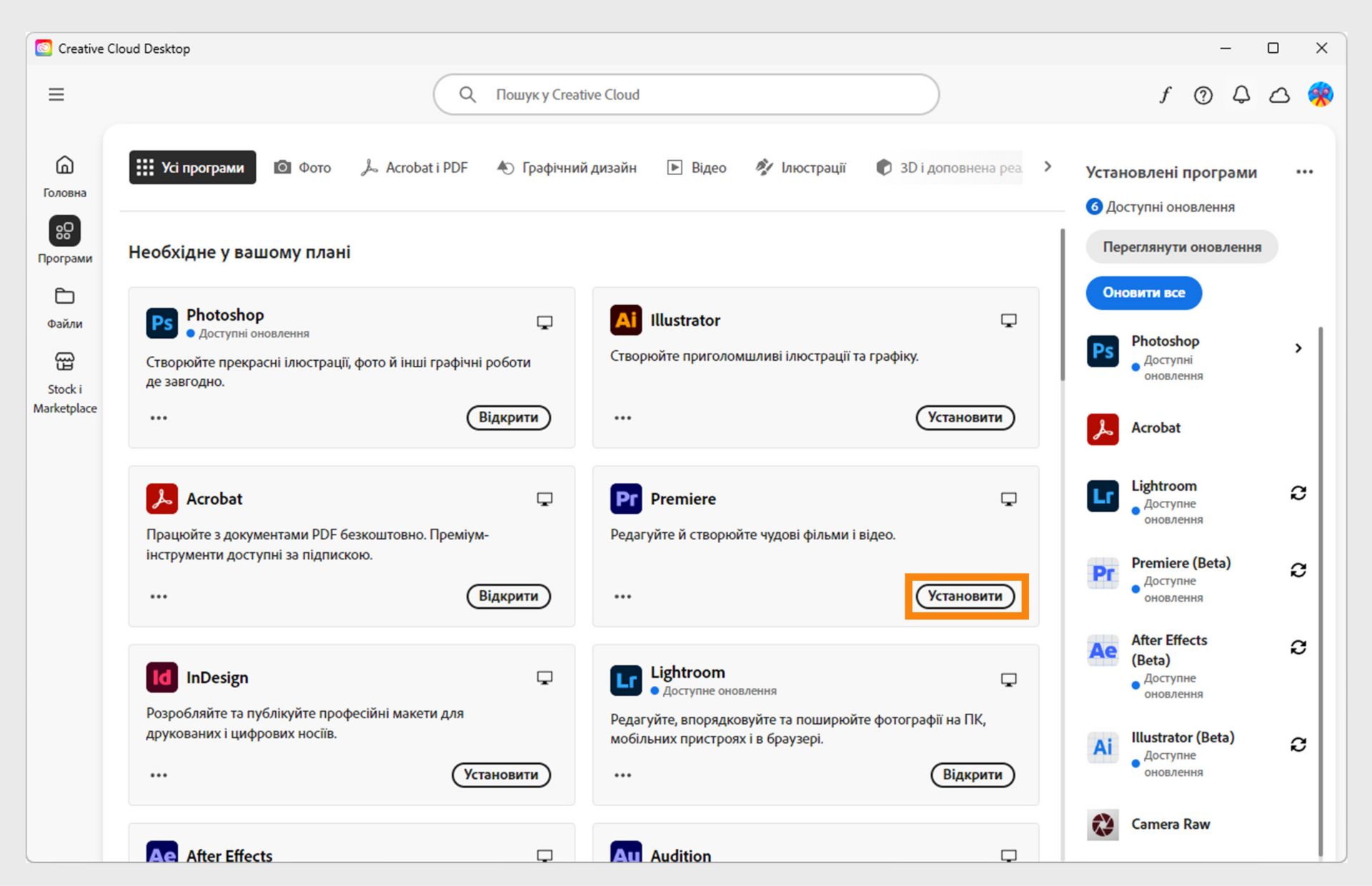Switch to the Acrobat і PDF tab
The width and height of the screenshot is (1372, 886).
click(414, 167)
